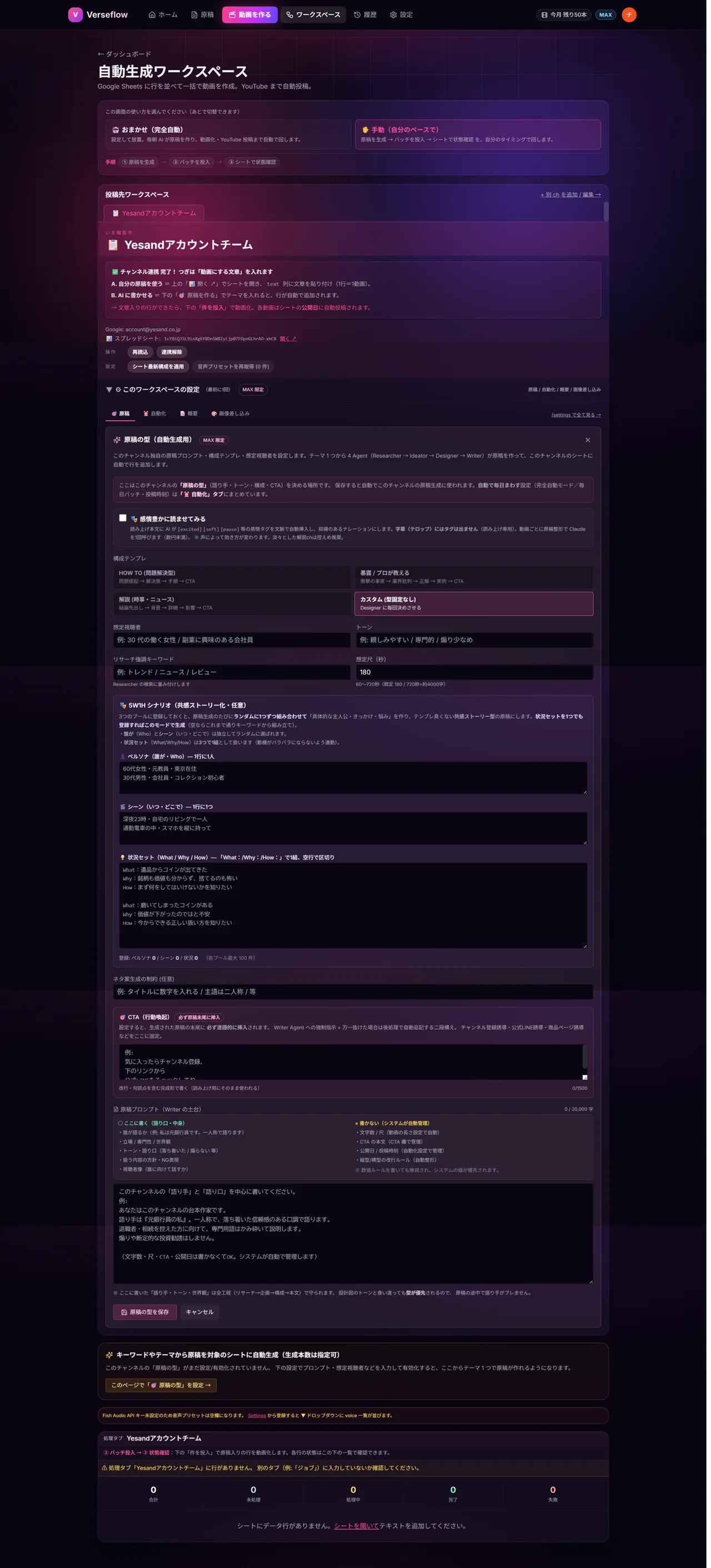Select おまかせ（完全自動）mode
Image resolution: width=711 pixels, height=1568 pixels.
[228, 135]
